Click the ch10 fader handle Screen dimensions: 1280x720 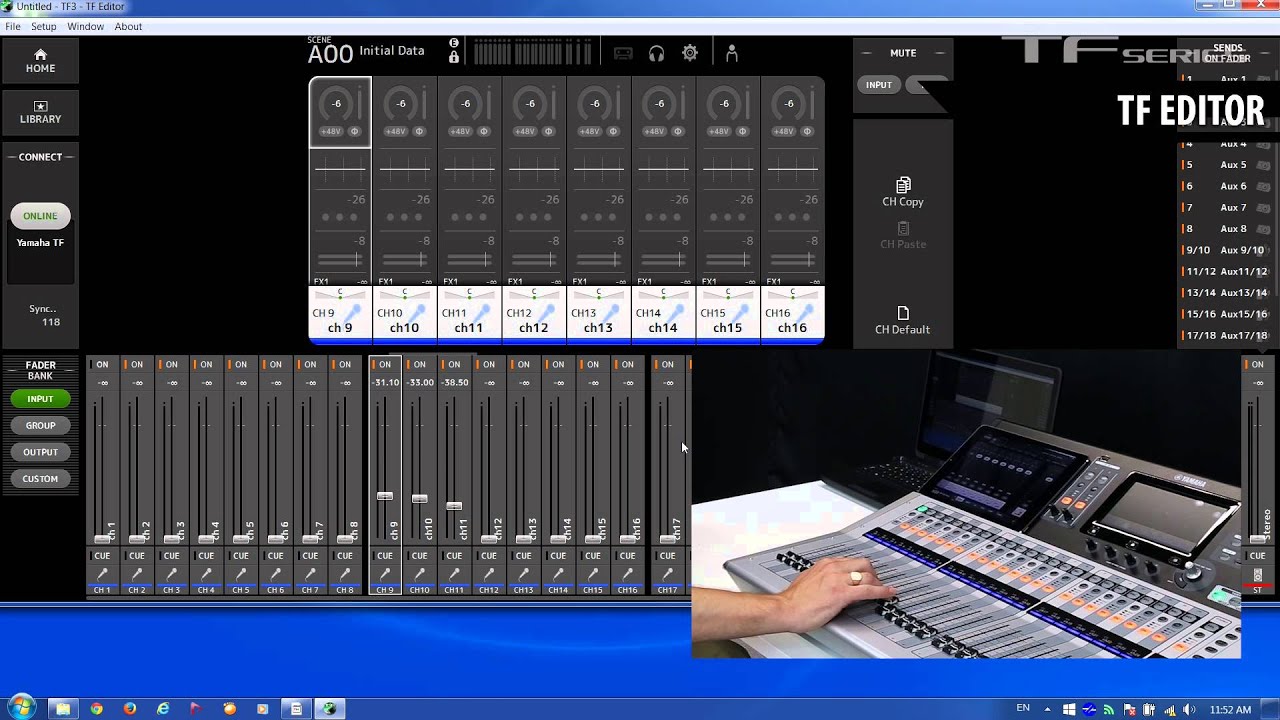(x=419, y=498)
